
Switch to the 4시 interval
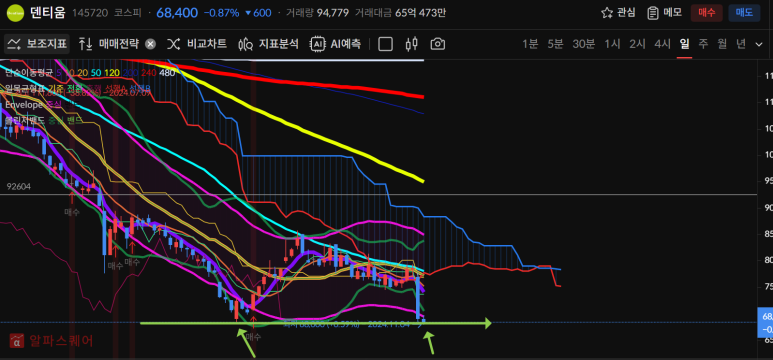[x=663, y=44]
